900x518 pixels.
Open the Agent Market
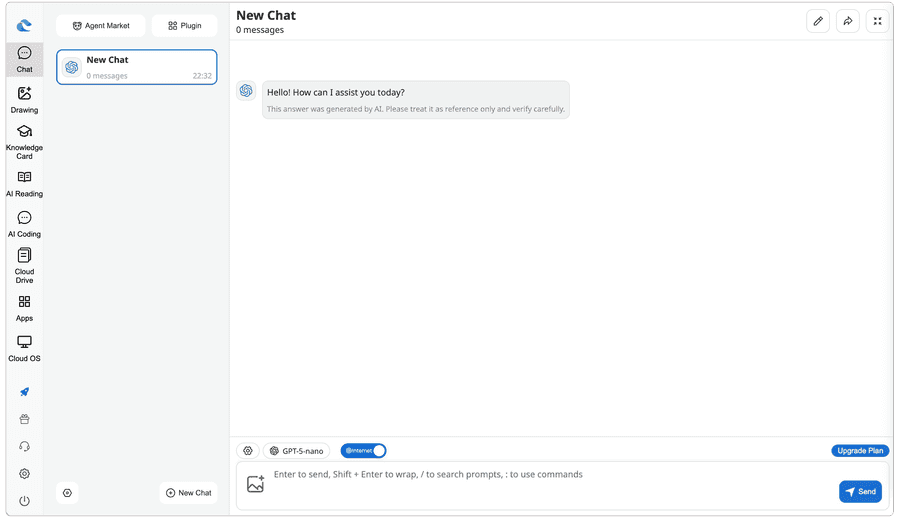(x=100, y=26)
